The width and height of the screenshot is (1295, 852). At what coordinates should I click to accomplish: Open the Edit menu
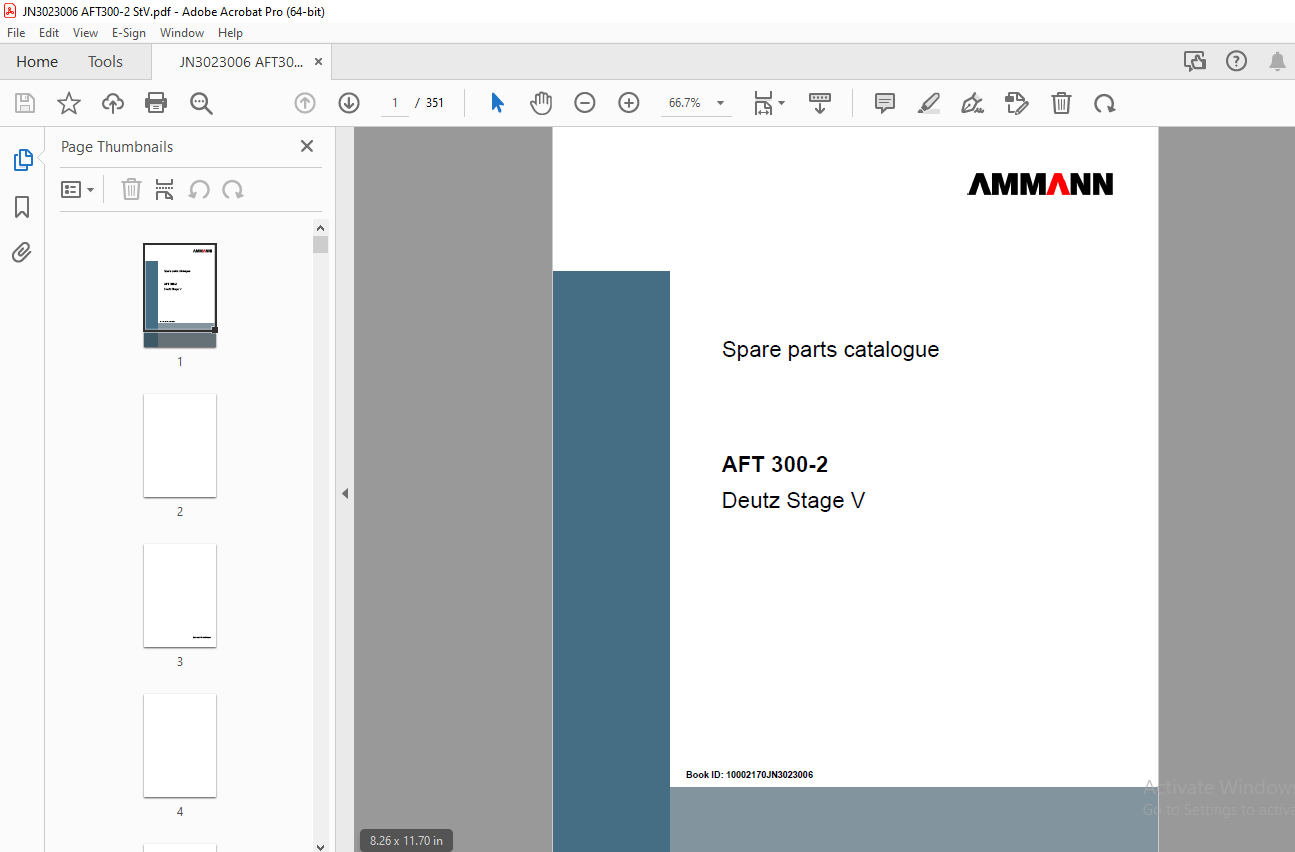[x=49, y=33]
